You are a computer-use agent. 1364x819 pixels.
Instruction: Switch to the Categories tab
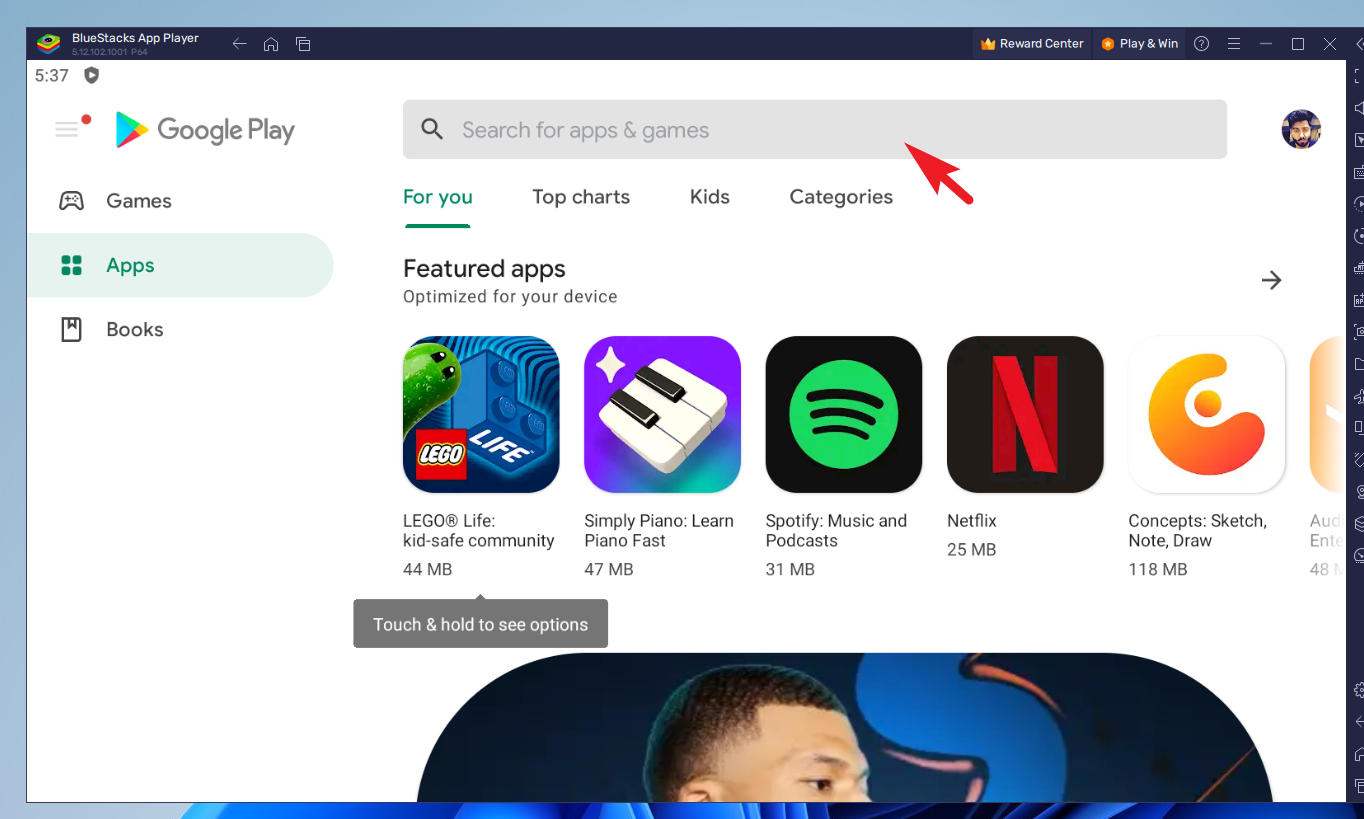pyautogui.click(x=841, y=197)
